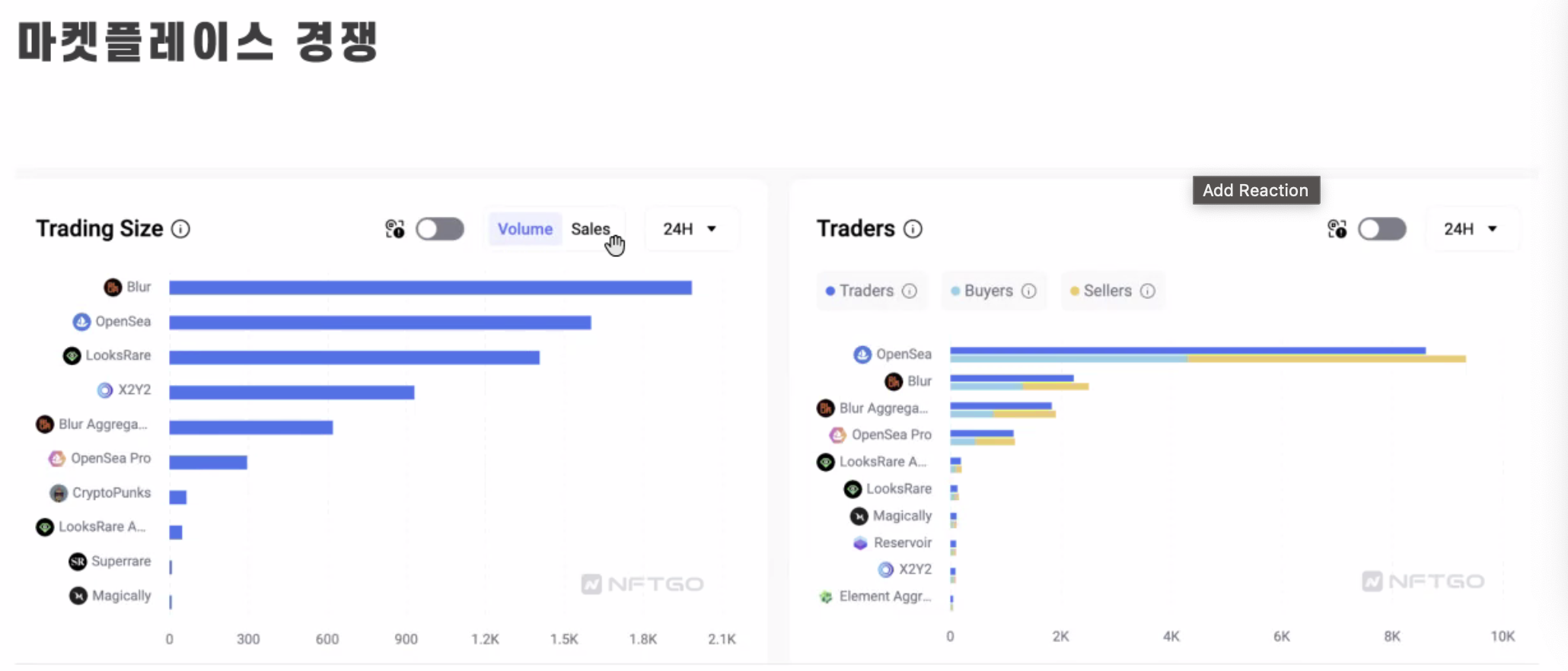Click the OpenSea Pro logo in Traders chart
Screen dimensions: 1568x671
click(x=838, y=435)
